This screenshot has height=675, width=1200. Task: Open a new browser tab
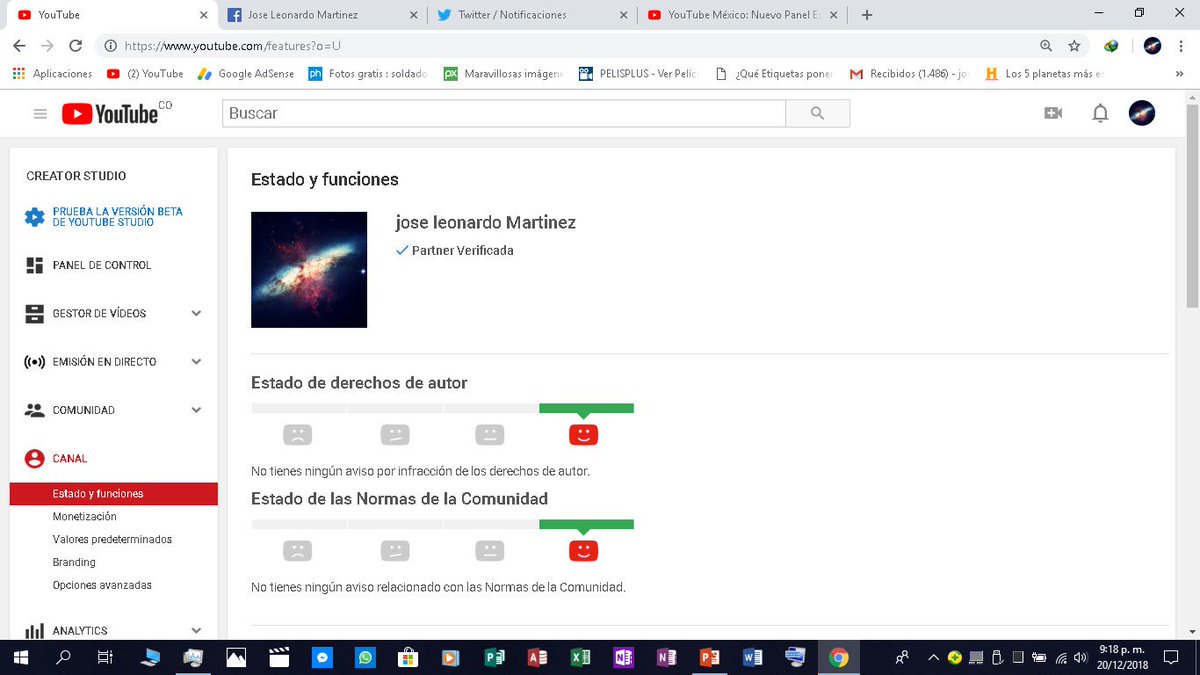pyautogui.click(x=867, y=15)
